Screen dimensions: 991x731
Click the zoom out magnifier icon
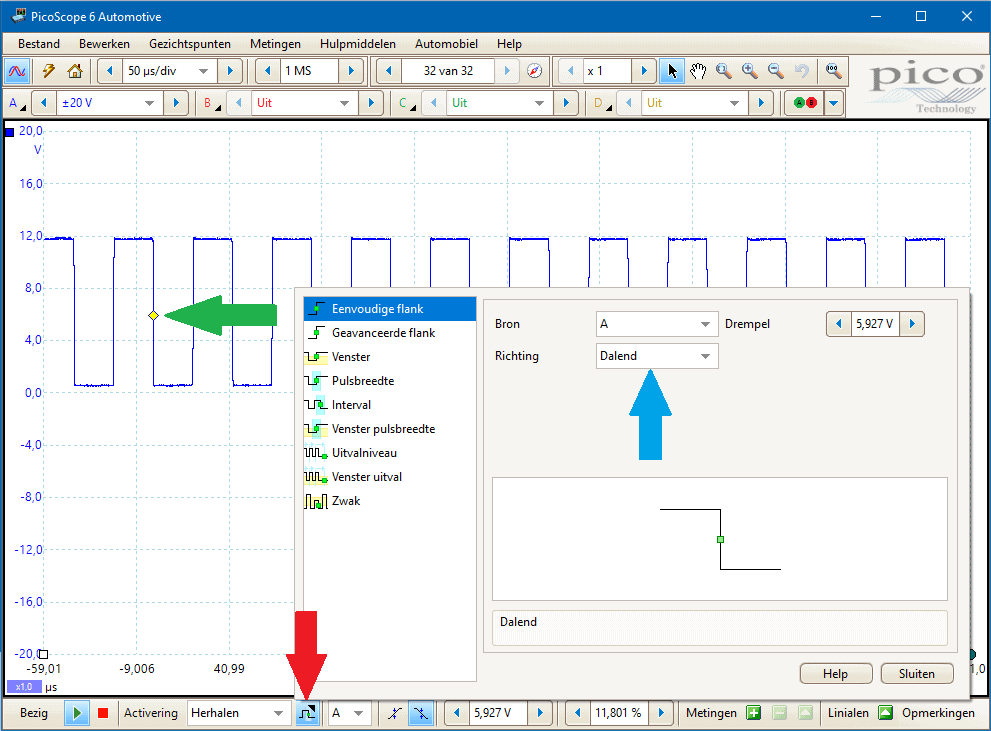pyautogui.click(x=775, y=71)
